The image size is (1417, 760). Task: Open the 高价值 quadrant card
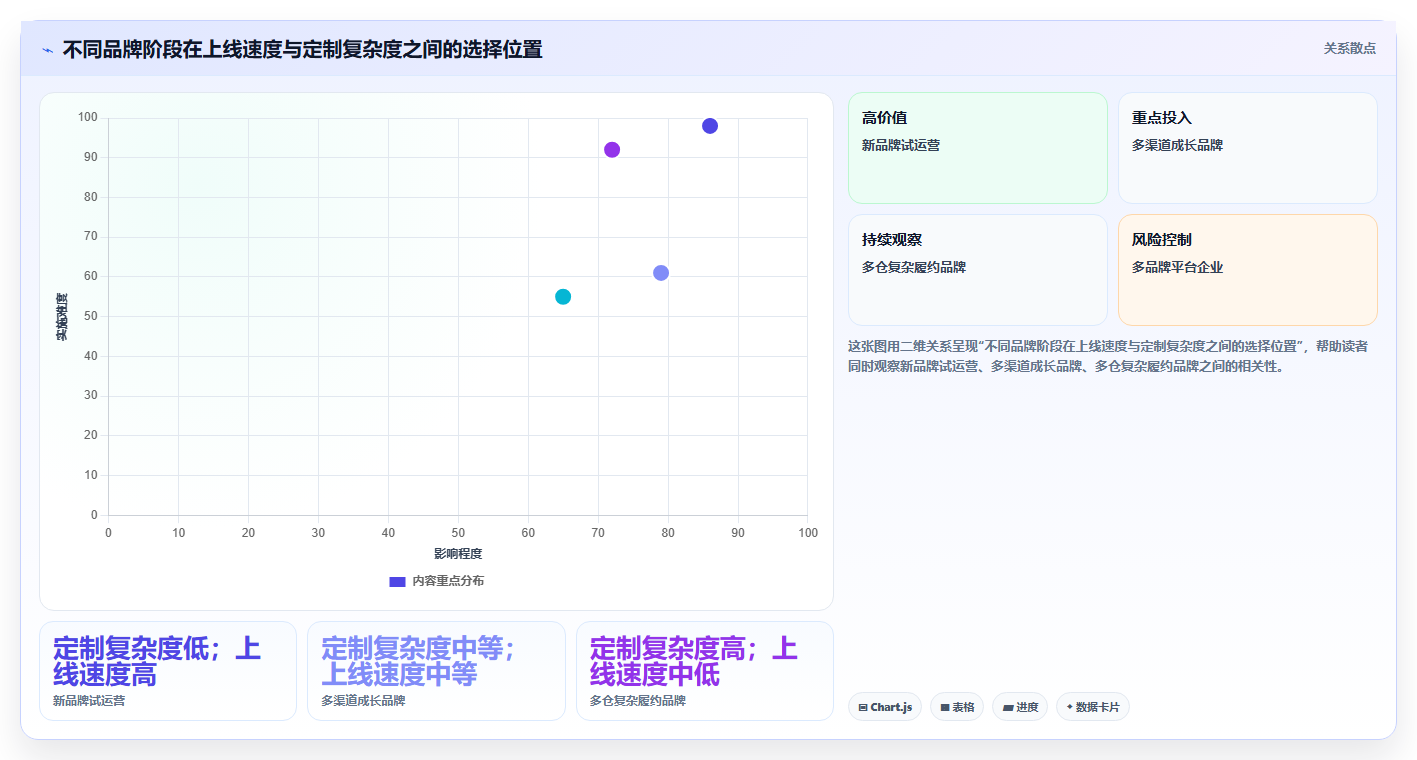click(978, 148)
